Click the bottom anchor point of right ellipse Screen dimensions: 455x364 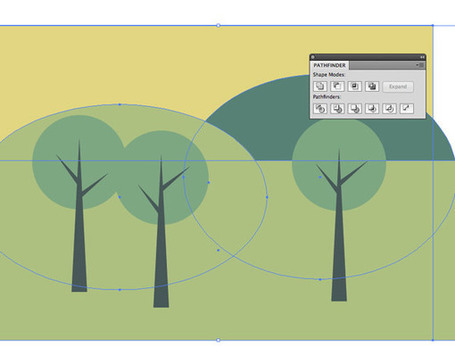click(x=320, y=279)
